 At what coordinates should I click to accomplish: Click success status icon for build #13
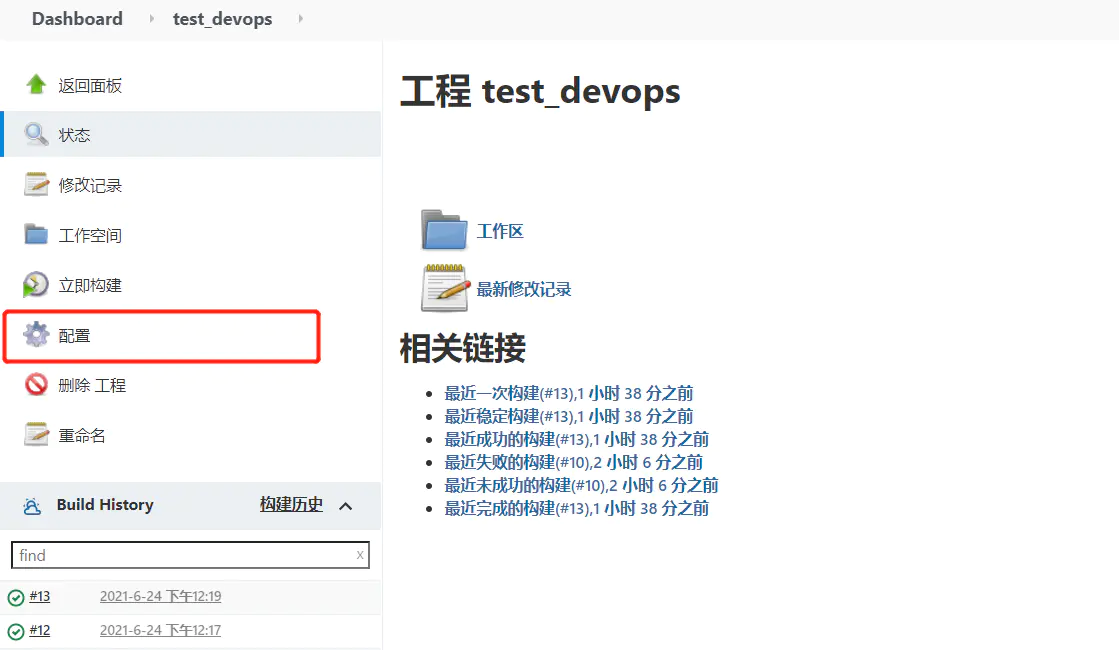tap(16, 598)
